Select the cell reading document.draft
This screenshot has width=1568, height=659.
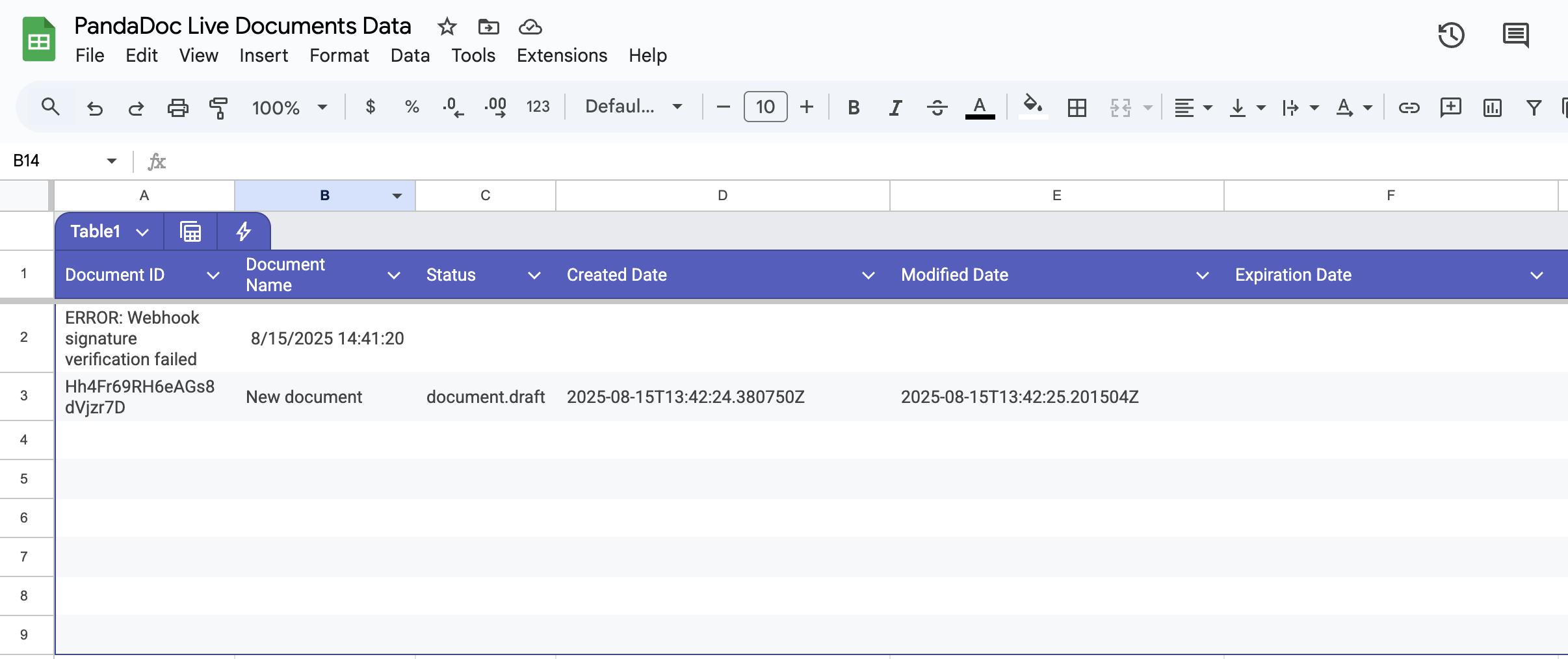[x=486, y=397]
